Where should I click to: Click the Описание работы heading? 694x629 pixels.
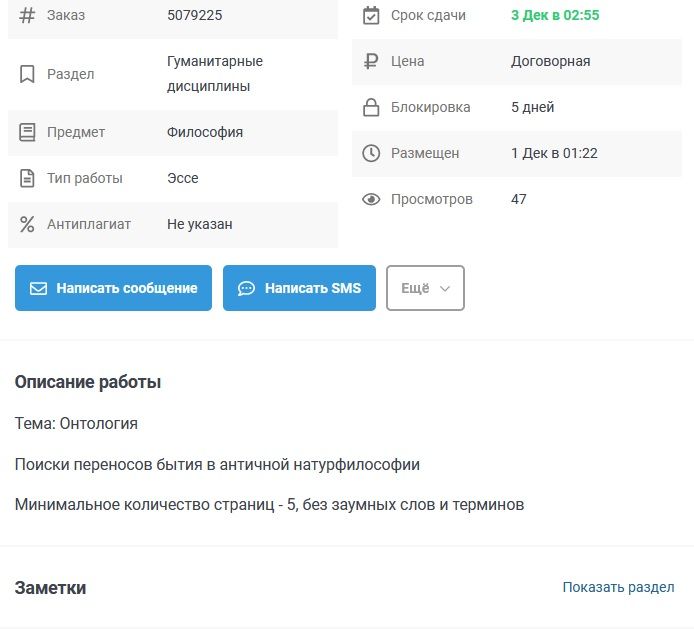[x=88, y=382]
